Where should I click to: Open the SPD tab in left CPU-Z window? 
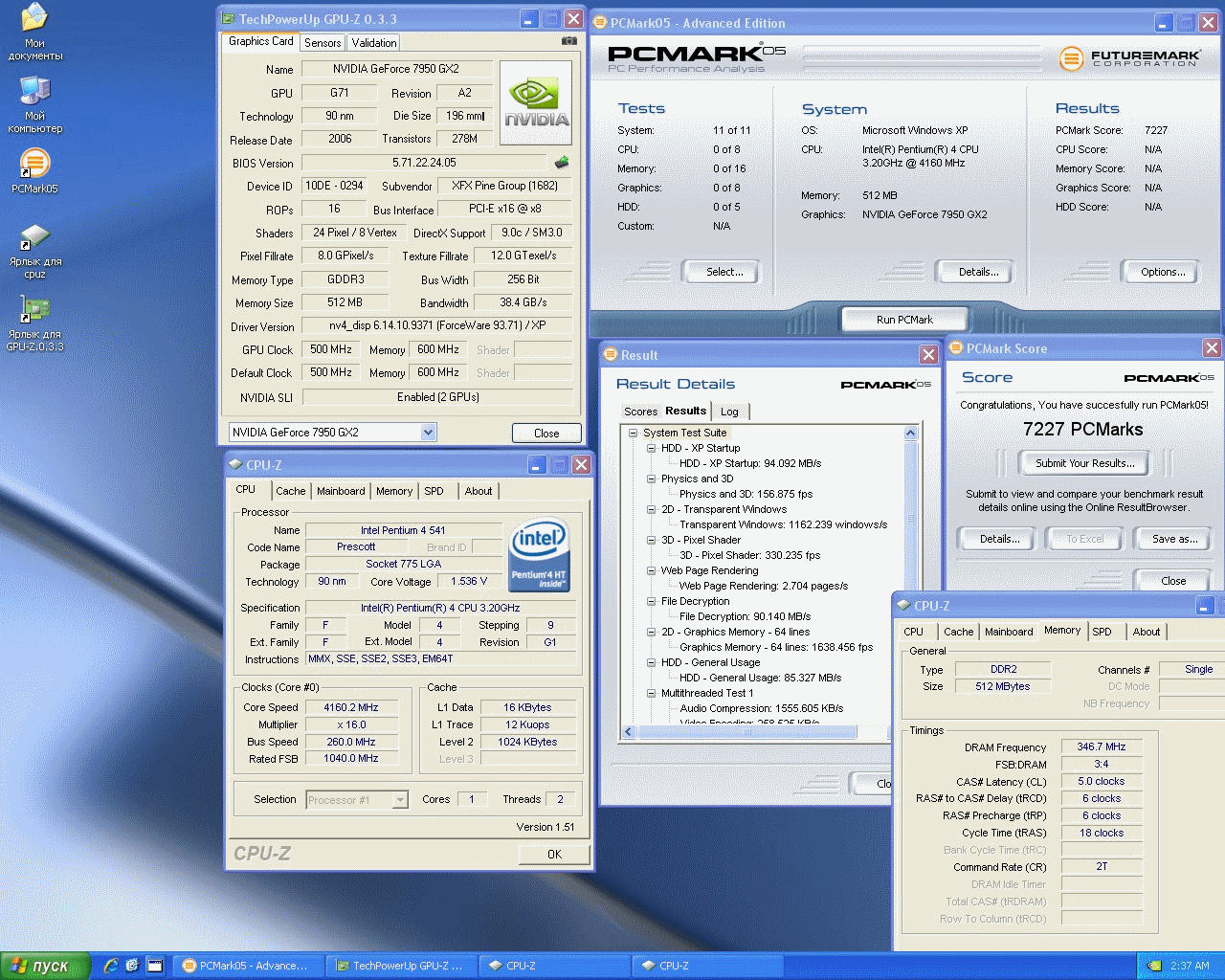[434, 491]
